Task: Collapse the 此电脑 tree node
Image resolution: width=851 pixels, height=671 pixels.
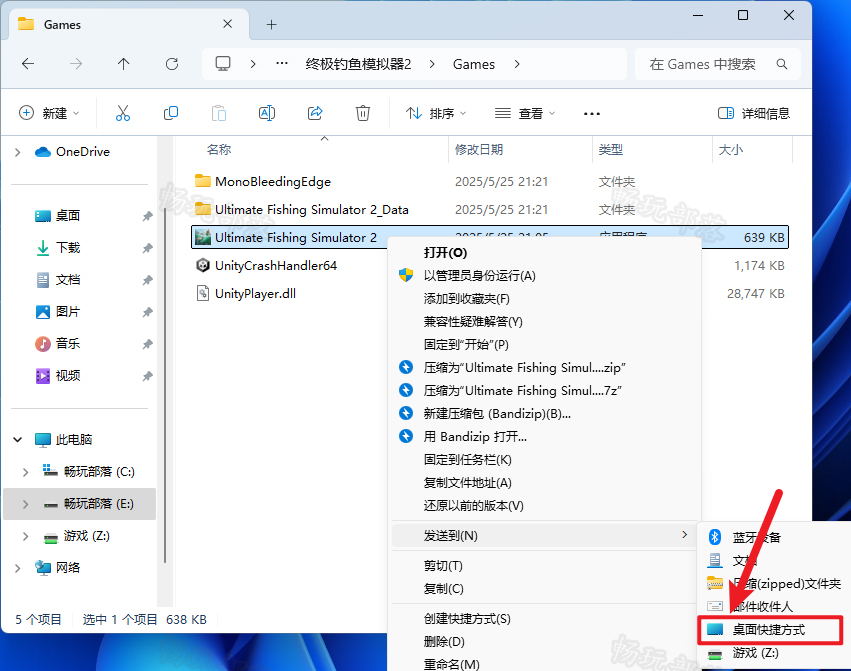Action: 17,439
